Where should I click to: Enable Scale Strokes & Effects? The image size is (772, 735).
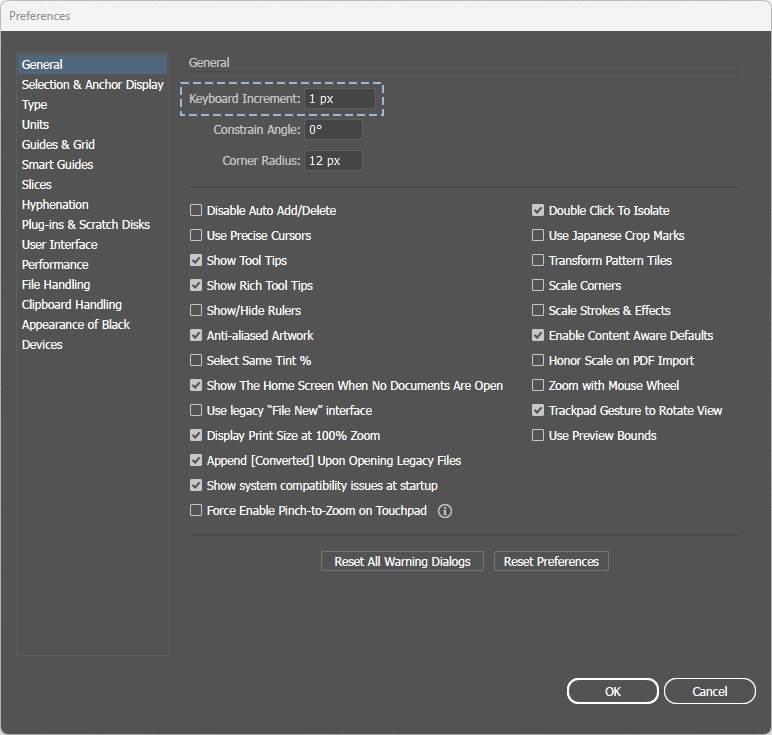pos(538,310)
